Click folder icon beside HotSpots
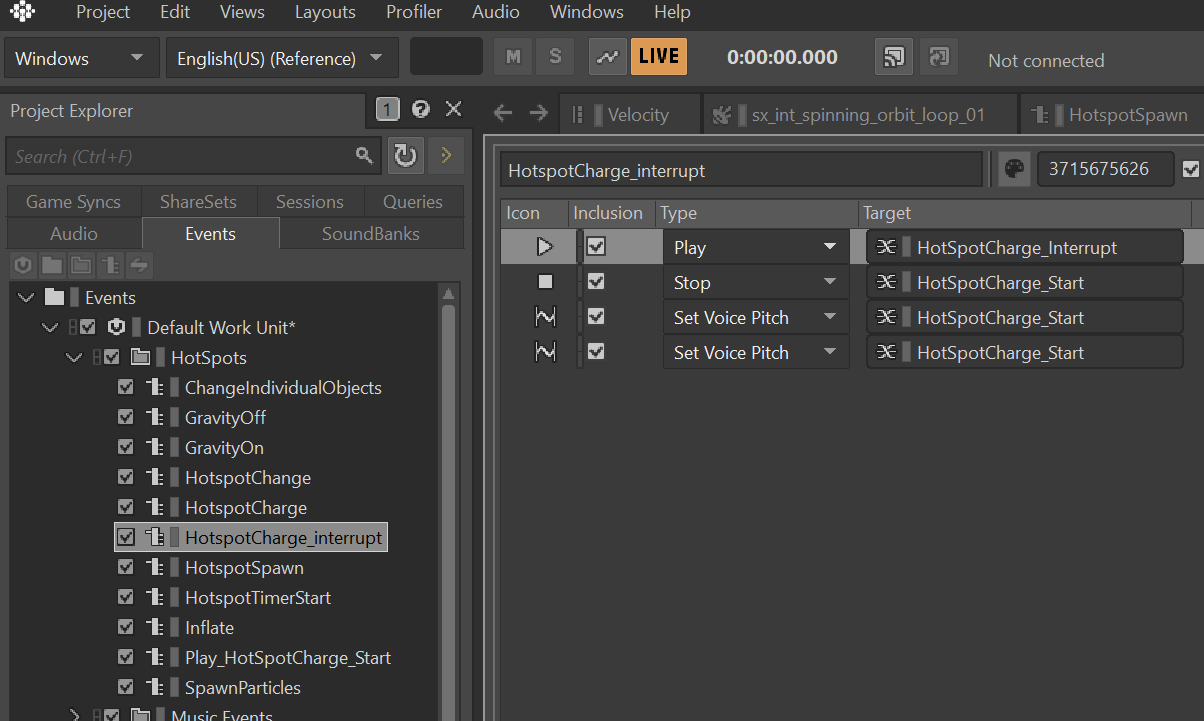1204x721 pixels. click(141, 357)
